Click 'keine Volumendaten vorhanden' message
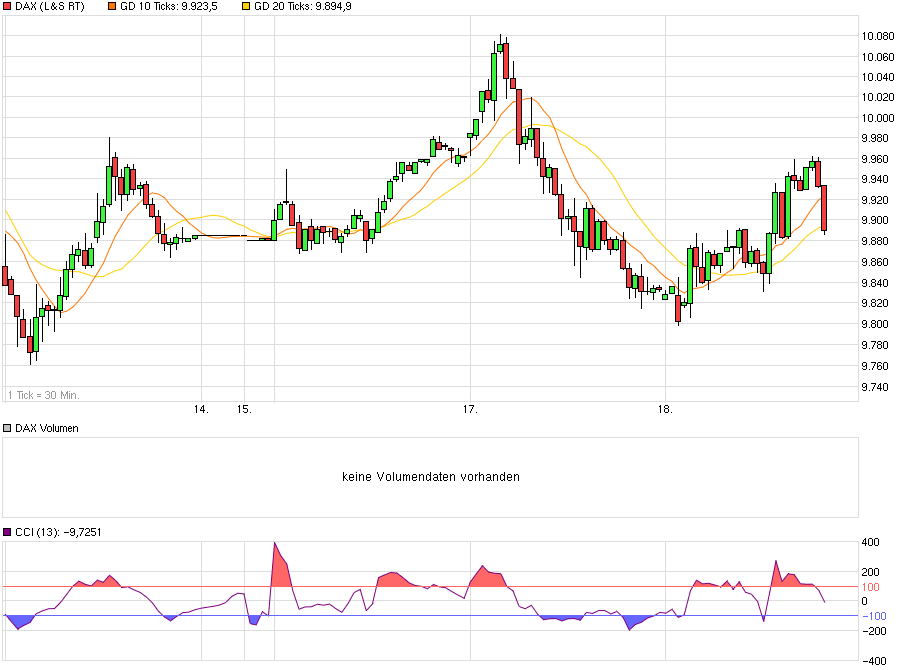This screenshot has width=900, height=670. pyautogui.click(x=431, y=477)
